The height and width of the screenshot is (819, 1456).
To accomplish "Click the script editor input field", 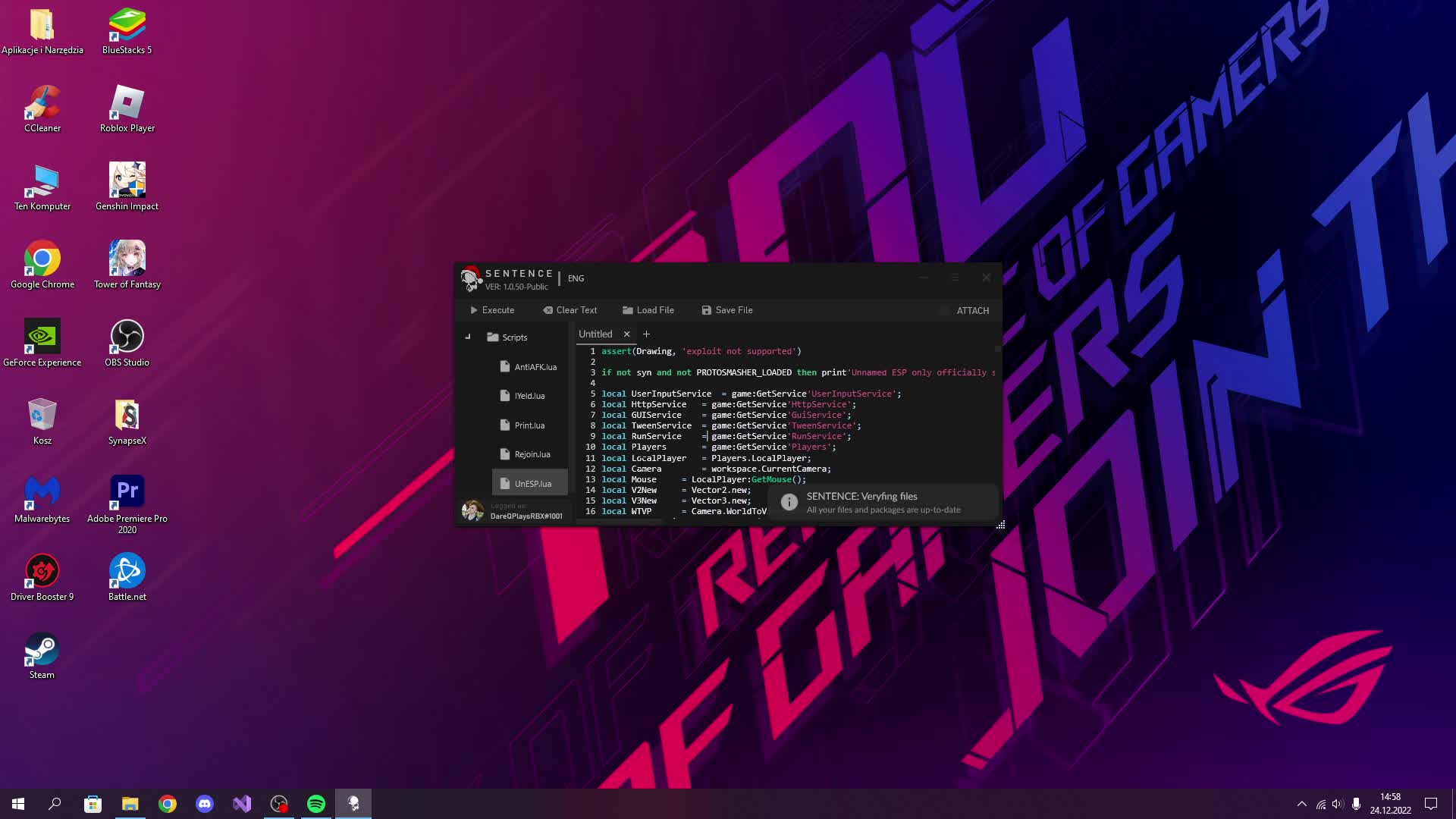I will pos(790,430).
